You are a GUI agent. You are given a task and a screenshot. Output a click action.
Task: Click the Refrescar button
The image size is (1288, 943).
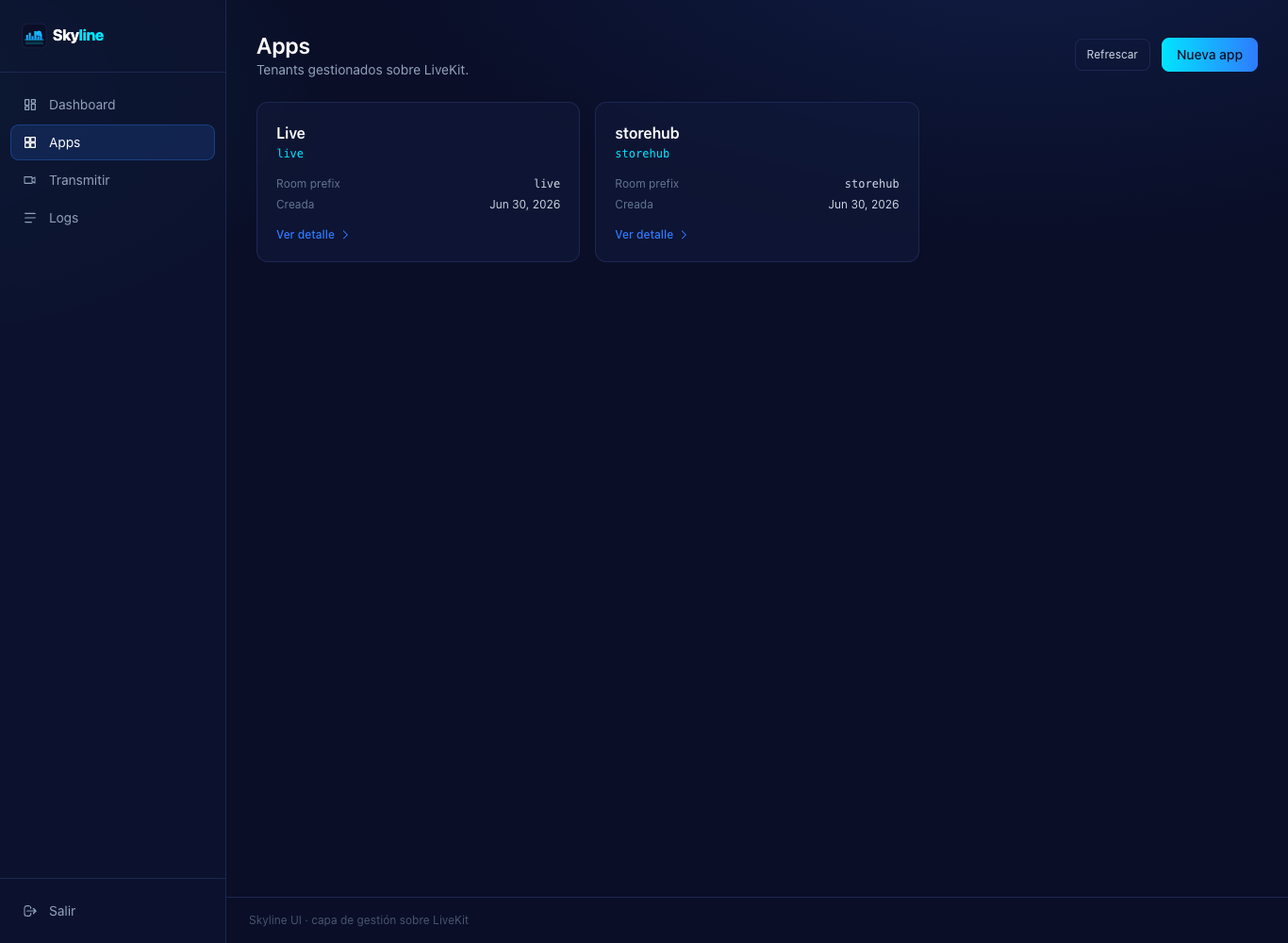[1113, 55]
